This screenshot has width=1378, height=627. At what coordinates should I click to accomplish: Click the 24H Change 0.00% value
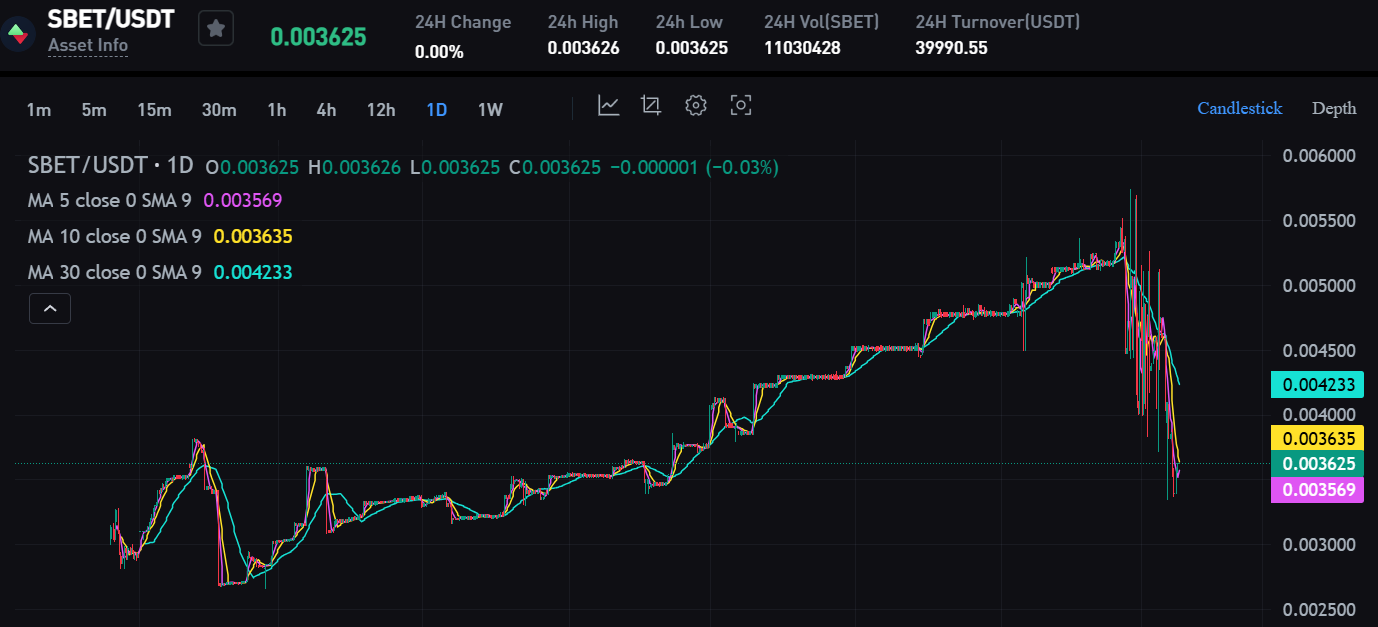tap(439, 52)
